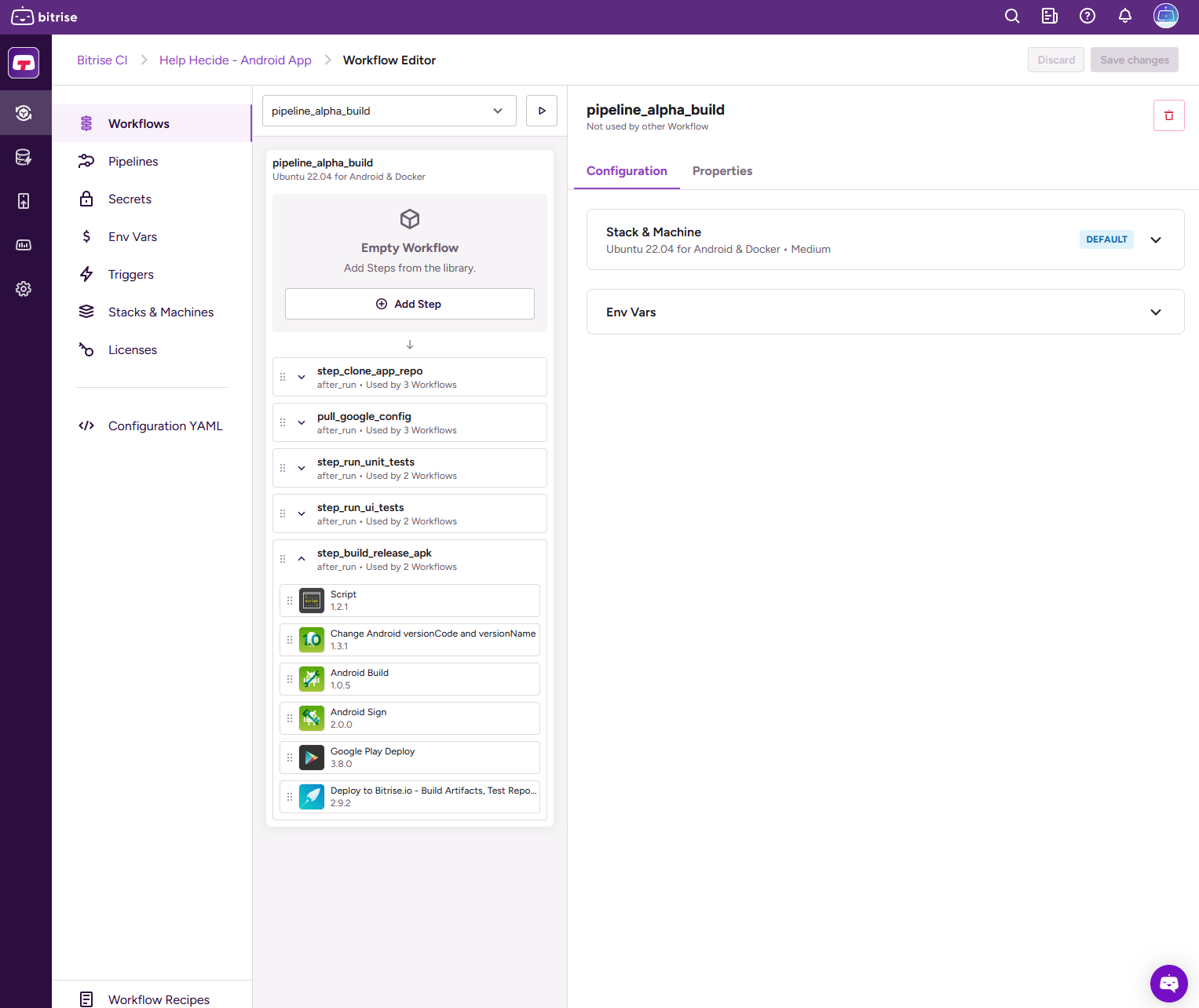The height and width of the screenshot is (1008, 1199).
Task: Click drag handle for pull_google_config
Action: tap(283, 422)
